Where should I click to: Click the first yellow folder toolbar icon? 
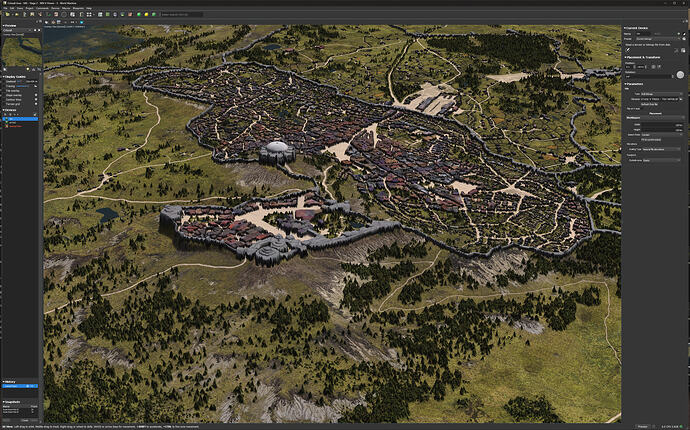7,15
